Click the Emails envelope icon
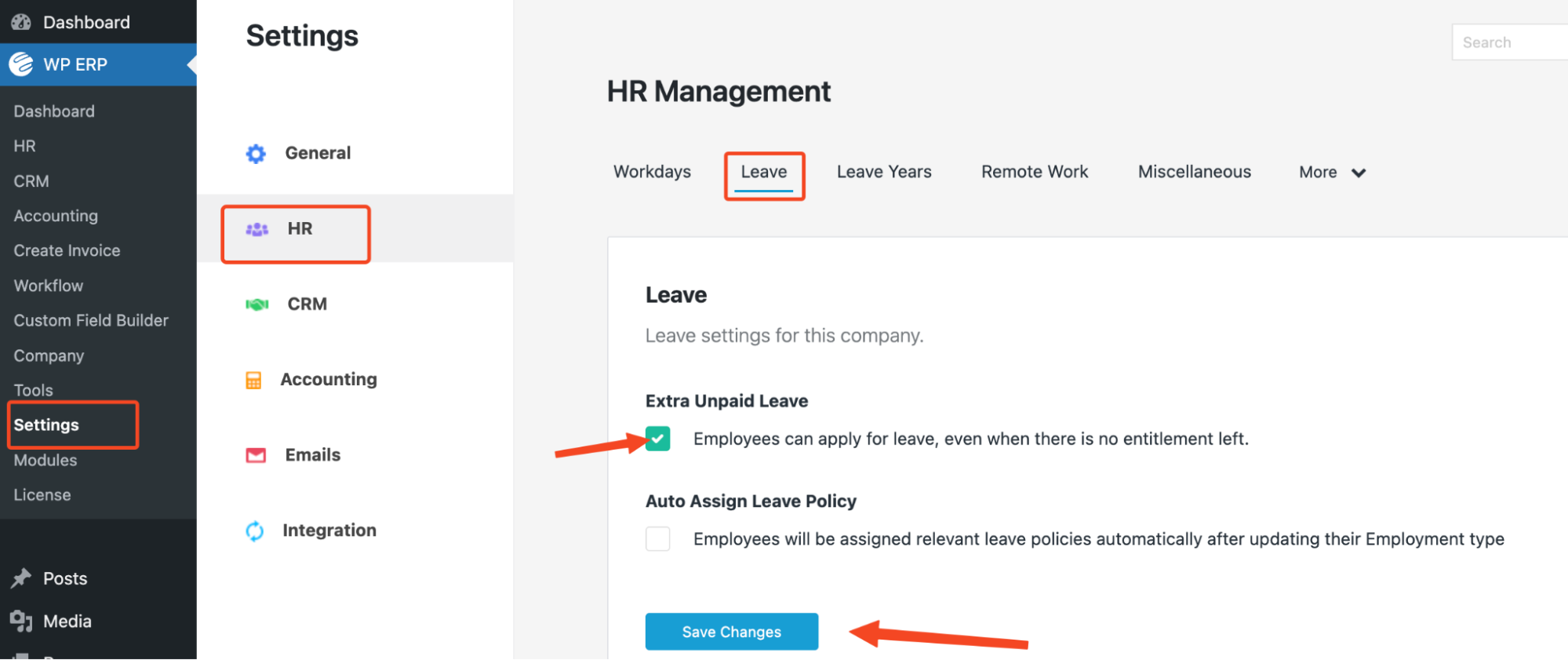1568x660 pixels. coord(256,456)
